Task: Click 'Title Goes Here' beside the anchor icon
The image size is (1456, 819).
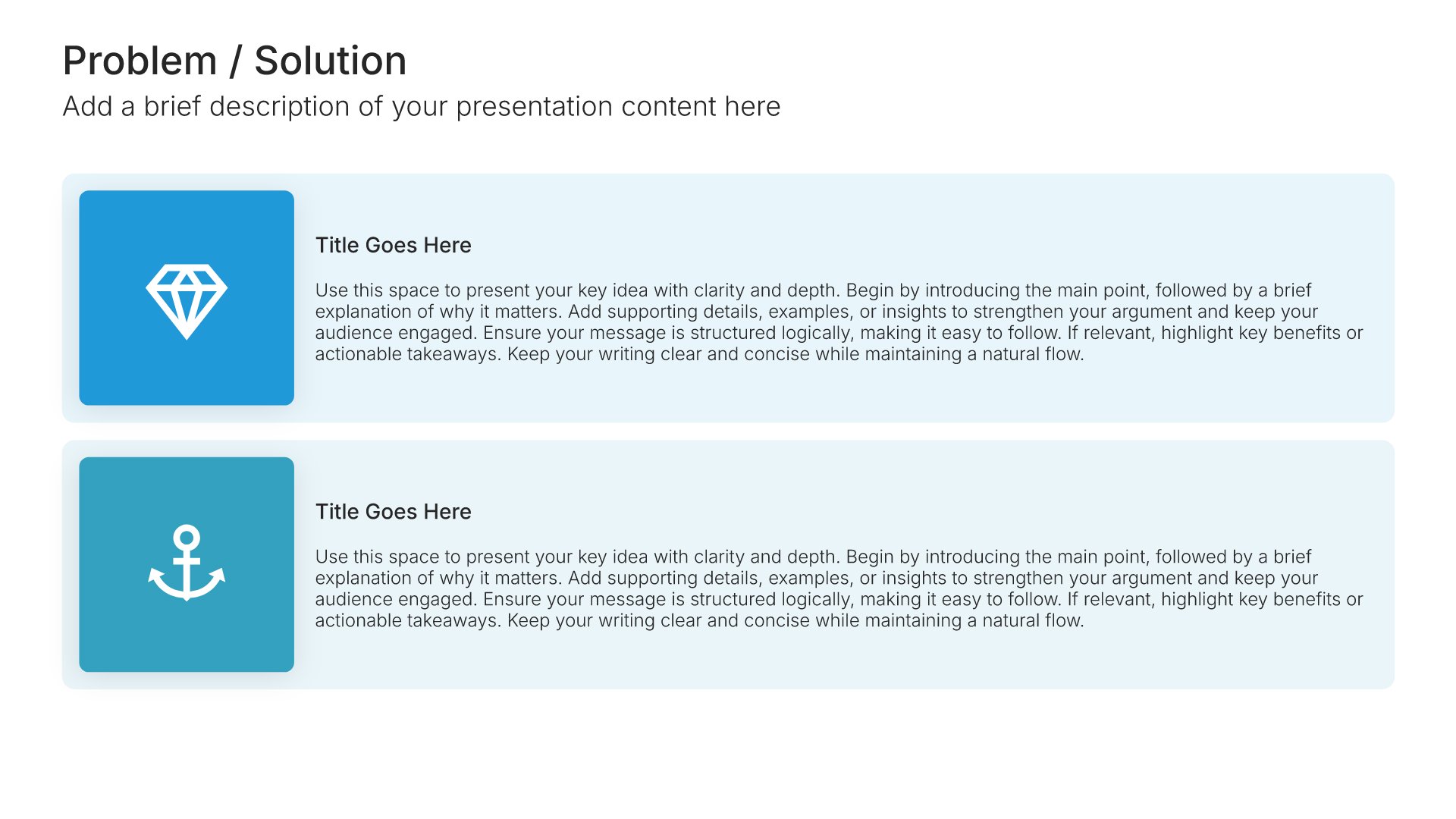Action: [393, 511]
